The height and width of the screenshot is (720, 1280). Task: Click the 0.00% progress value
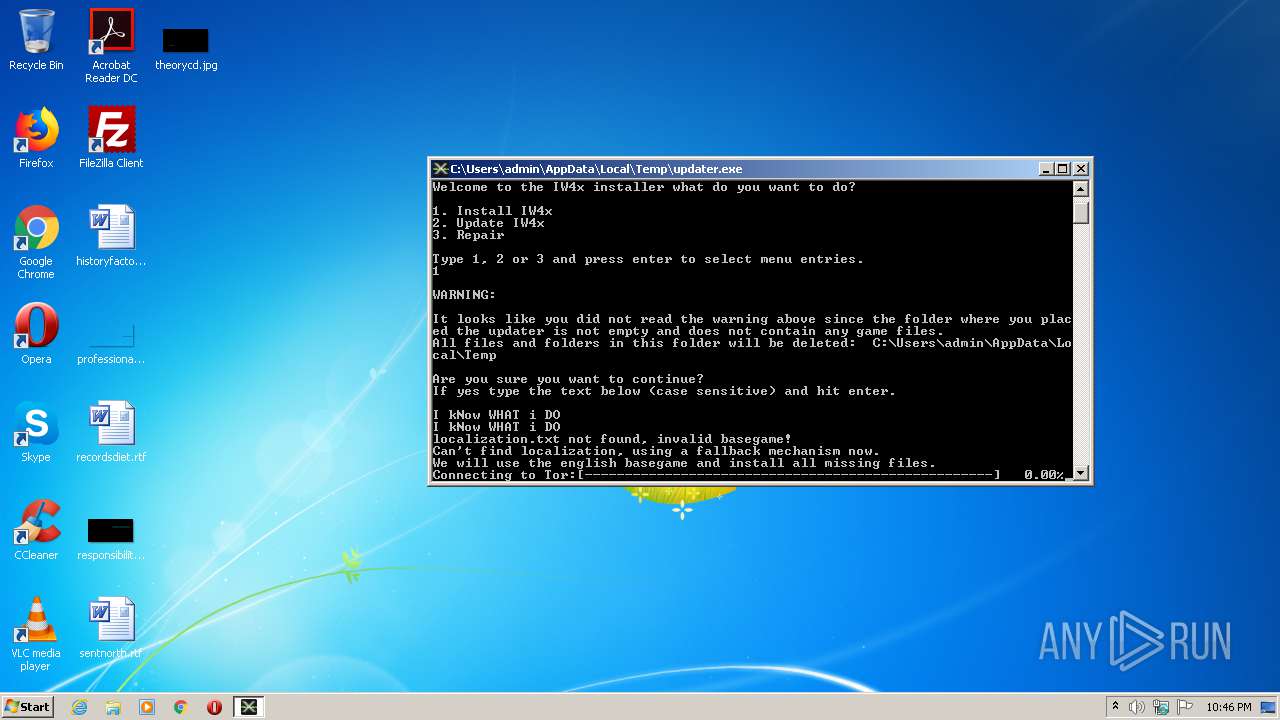pyautogui.click(x=1044, y=475)
